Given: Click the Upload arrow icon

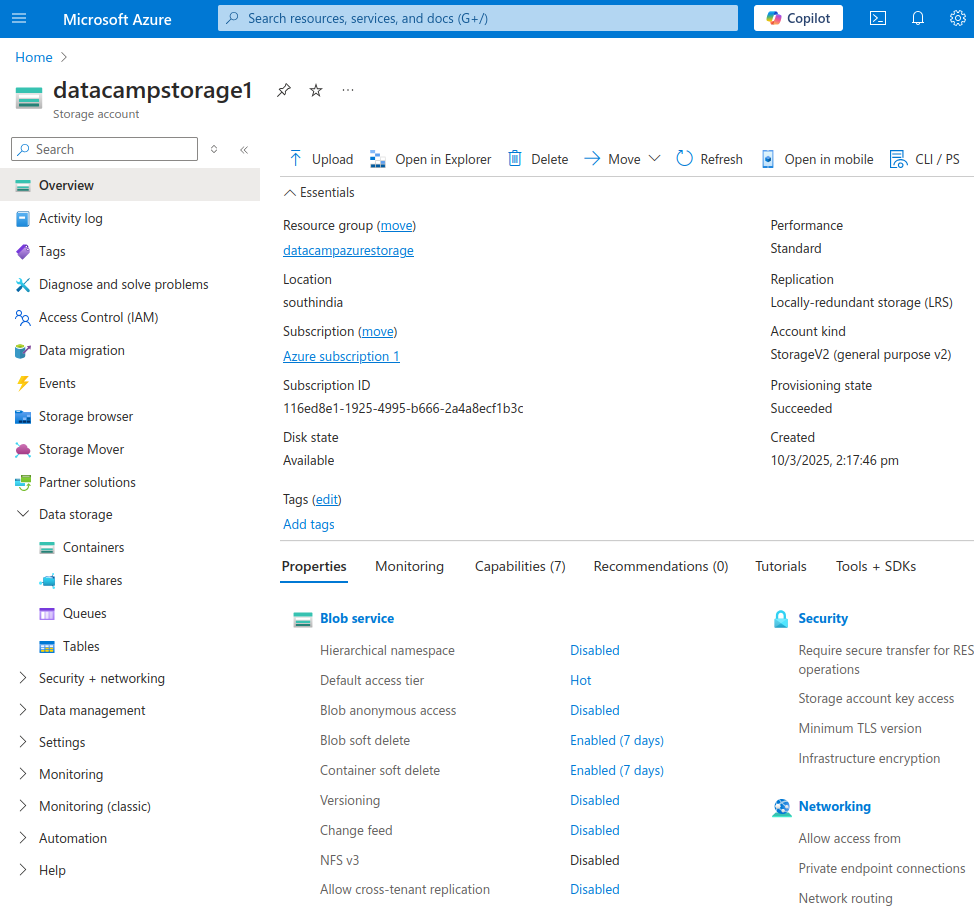Looking at the screenshot, I should pos(296,159).
